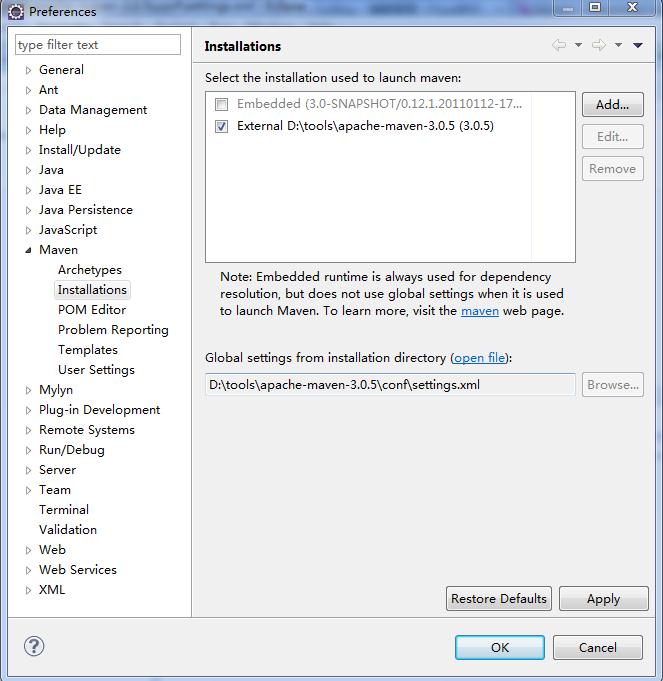Click the open file link
The image size is (663, 681).
coord(479,358)
